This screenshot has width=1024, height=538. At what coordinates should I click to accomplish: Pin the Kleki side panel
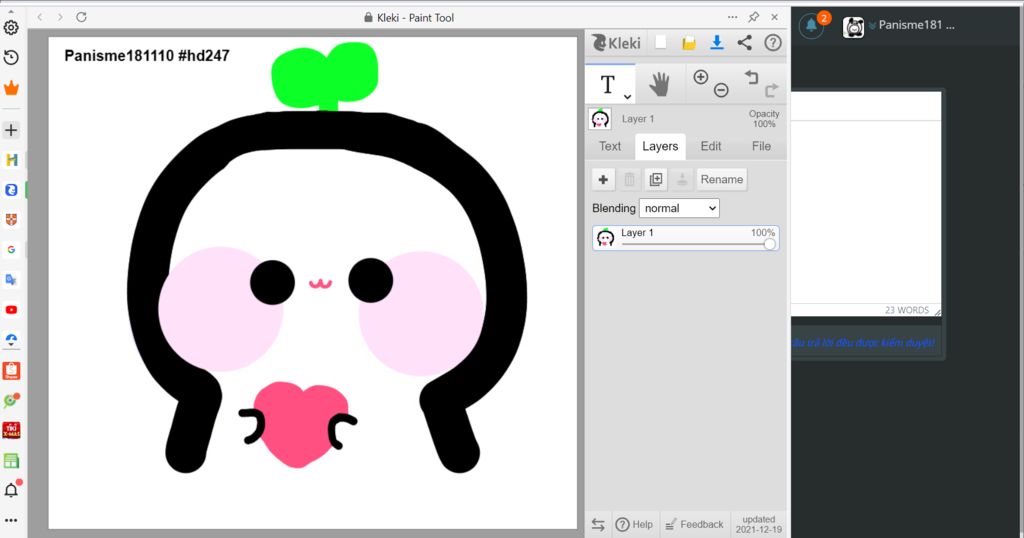tap(754, 17)
